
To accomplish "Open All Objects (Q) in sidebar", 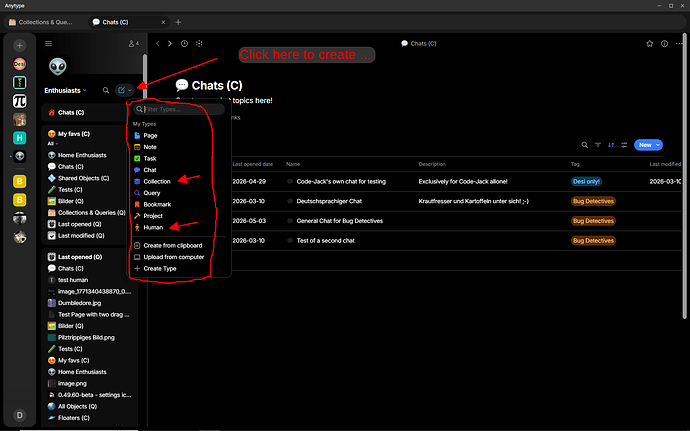I will (77, 406).
